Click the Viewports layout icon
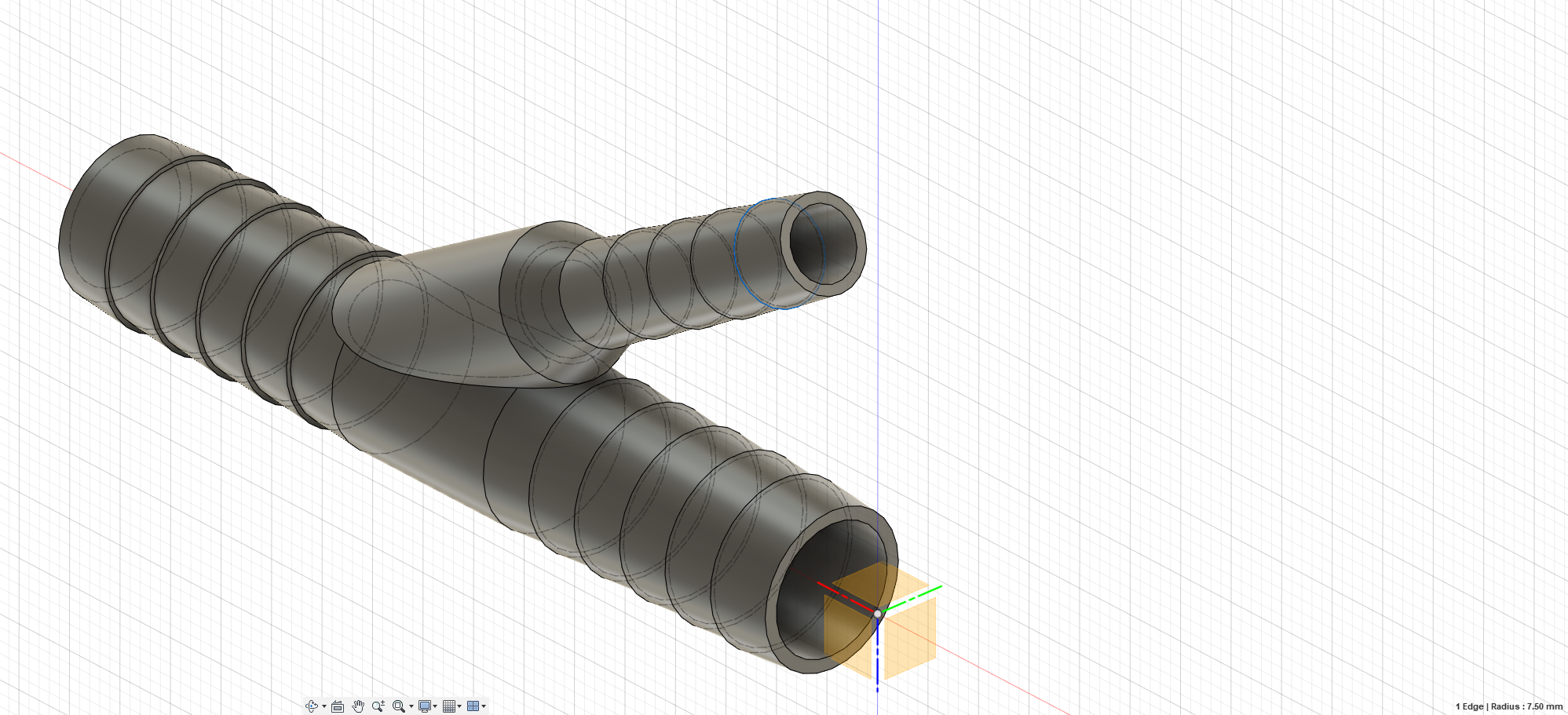 (473, 706)
